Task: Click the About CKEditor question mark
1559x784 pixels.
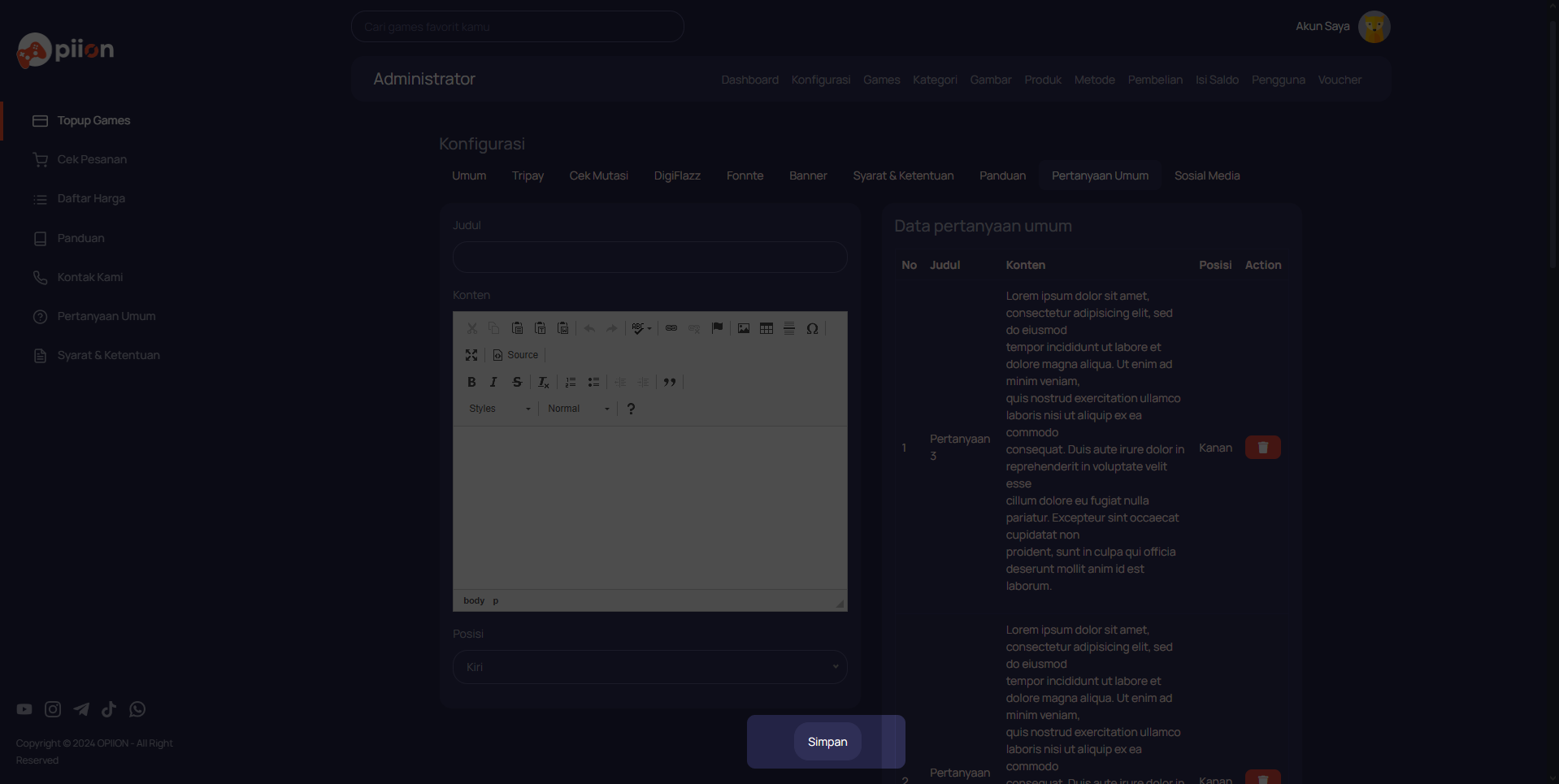Action: pyautogui.click(x=631, y=409)
